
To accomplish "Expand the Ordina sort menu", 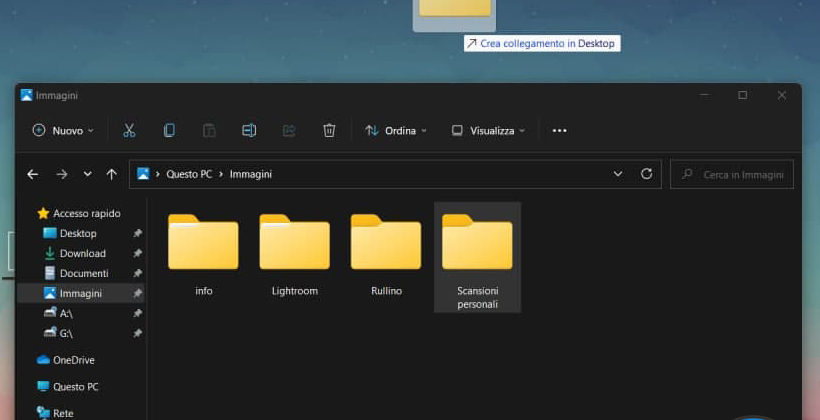I will click(396, 130).
